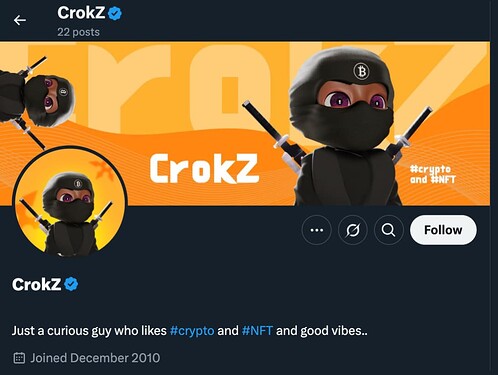Click the bold CrokZ display name above the bio
The height and width of the screenshot is (375, 498).
coord(36,284)
